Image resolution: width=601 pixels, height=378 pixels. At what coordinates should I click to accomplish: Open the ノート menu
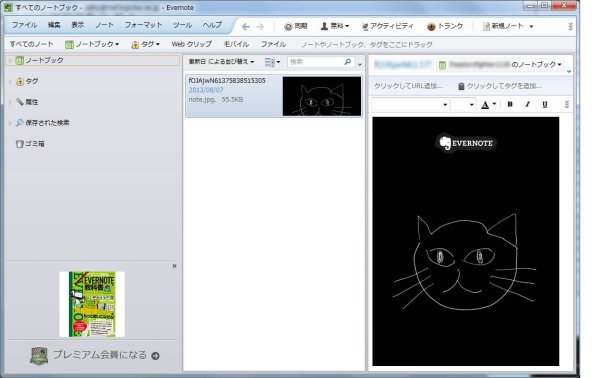pos(104,25)
